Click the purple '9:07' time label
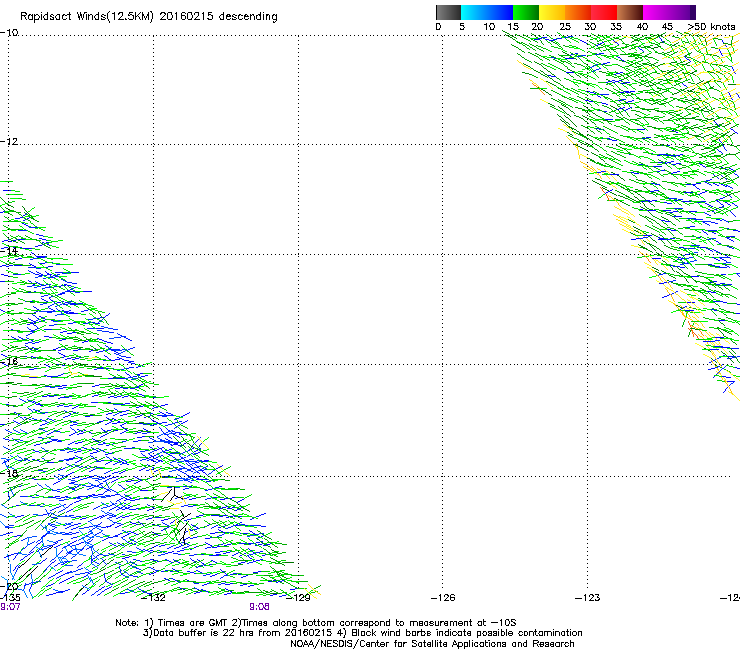Screen dimensions: 740x650 [x=10, y=607]
